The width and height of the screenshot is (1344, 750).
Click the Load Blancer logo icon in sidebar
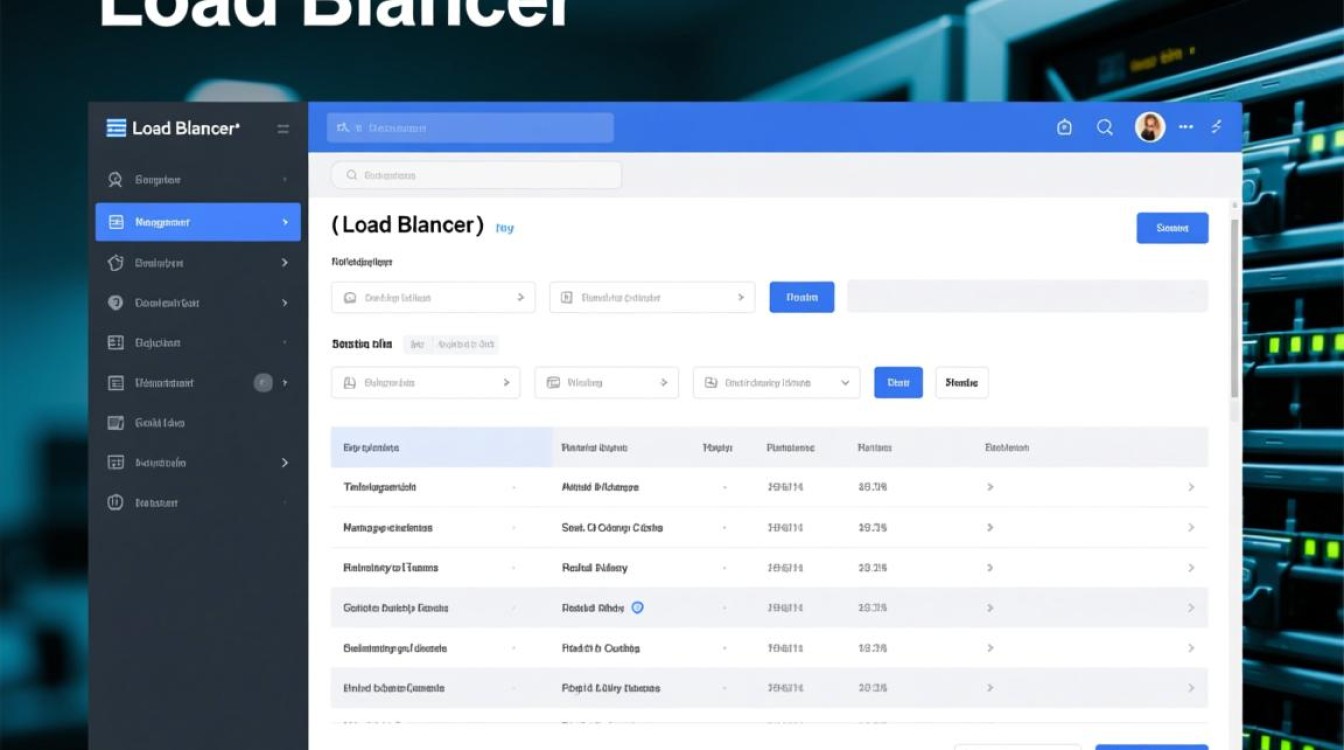coord(116,128)
